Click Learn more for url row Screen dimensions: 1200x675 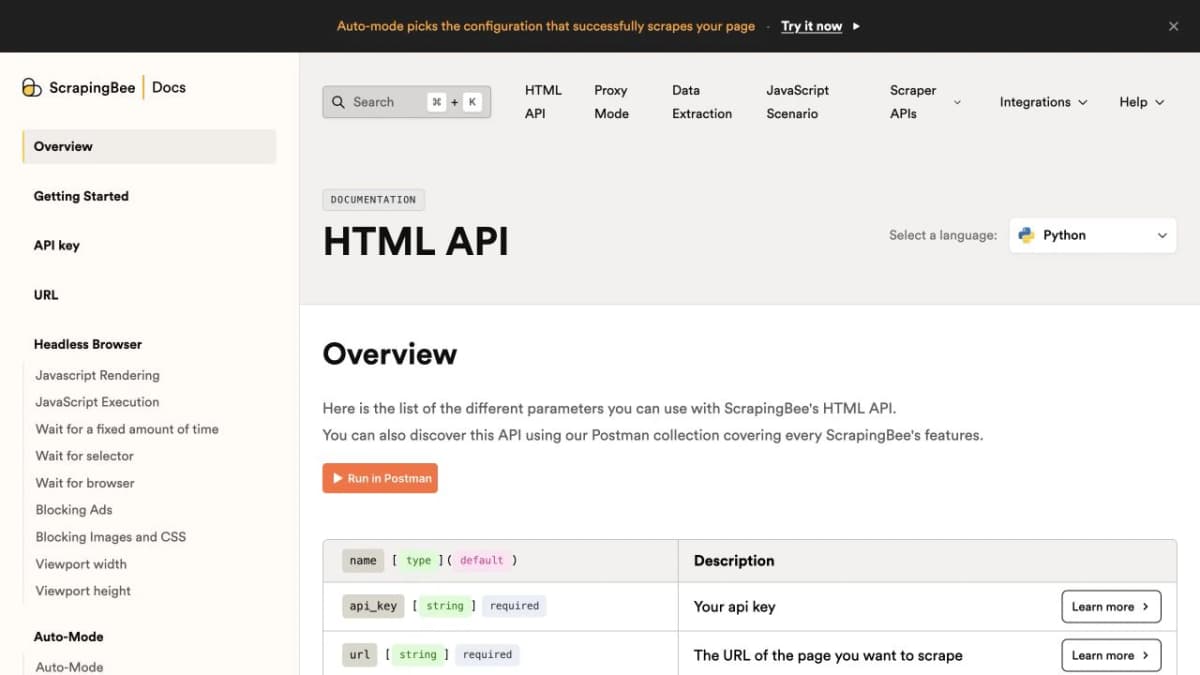tap(1111, 656)
